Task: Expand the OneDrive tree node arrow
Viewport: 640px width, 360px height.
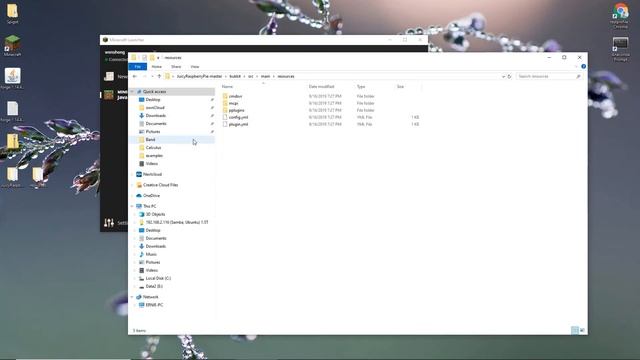Action: coord(132,196)
